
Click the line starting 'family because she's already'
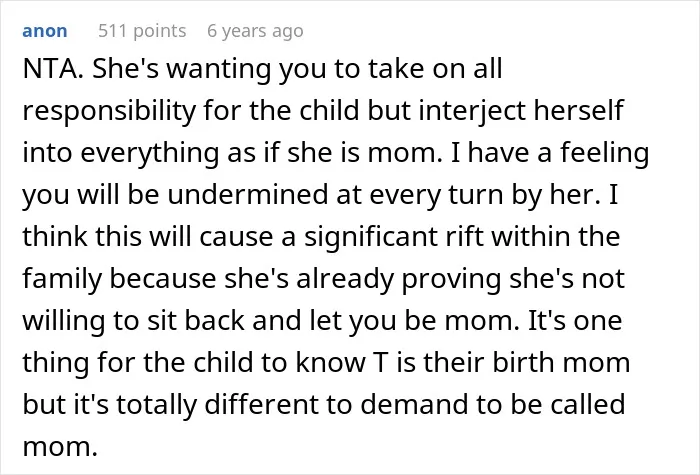[x=323, y=278]
